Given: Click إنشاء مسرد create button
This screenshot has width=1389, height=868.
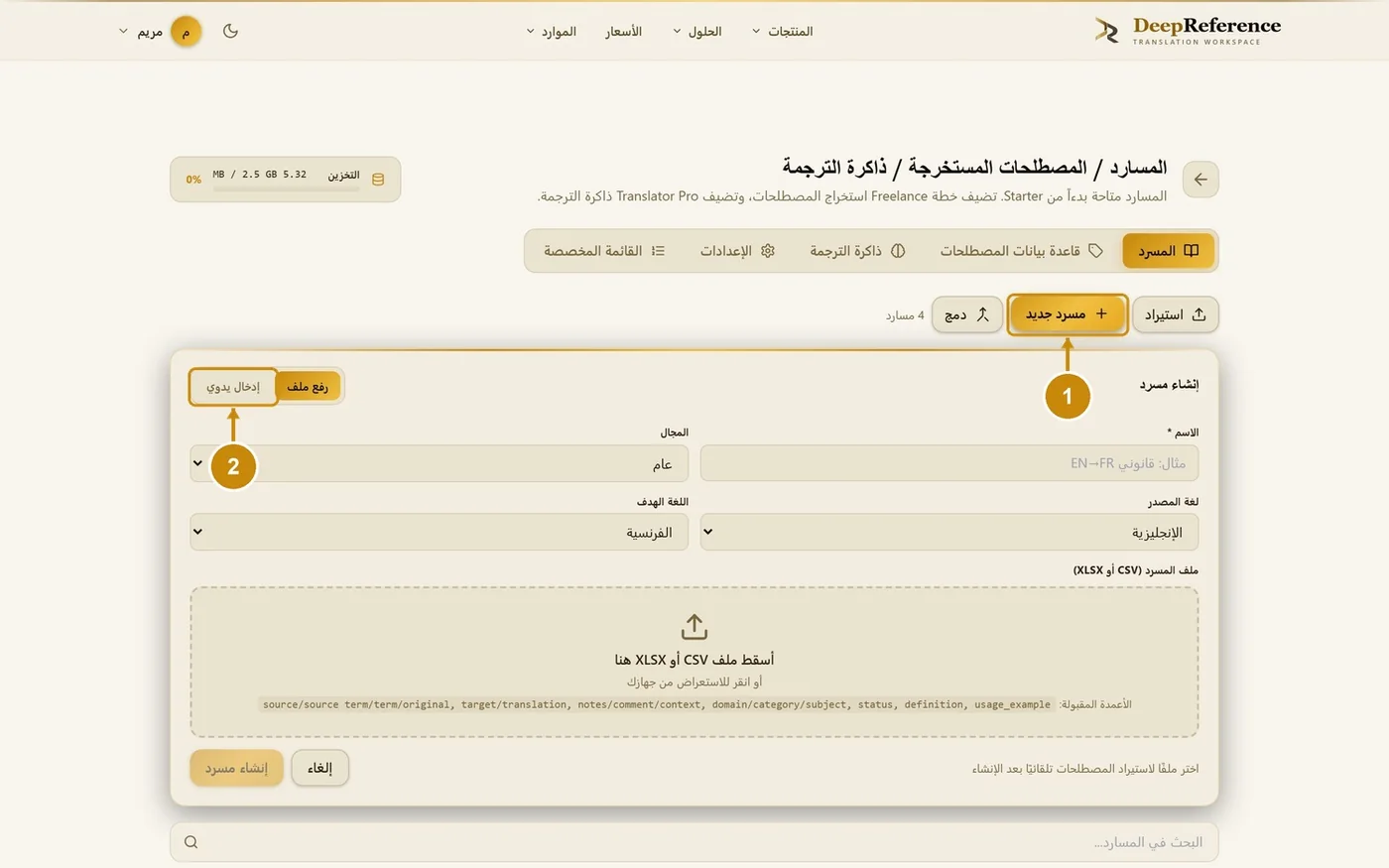Looking at the screenshot, I should 237,768.
